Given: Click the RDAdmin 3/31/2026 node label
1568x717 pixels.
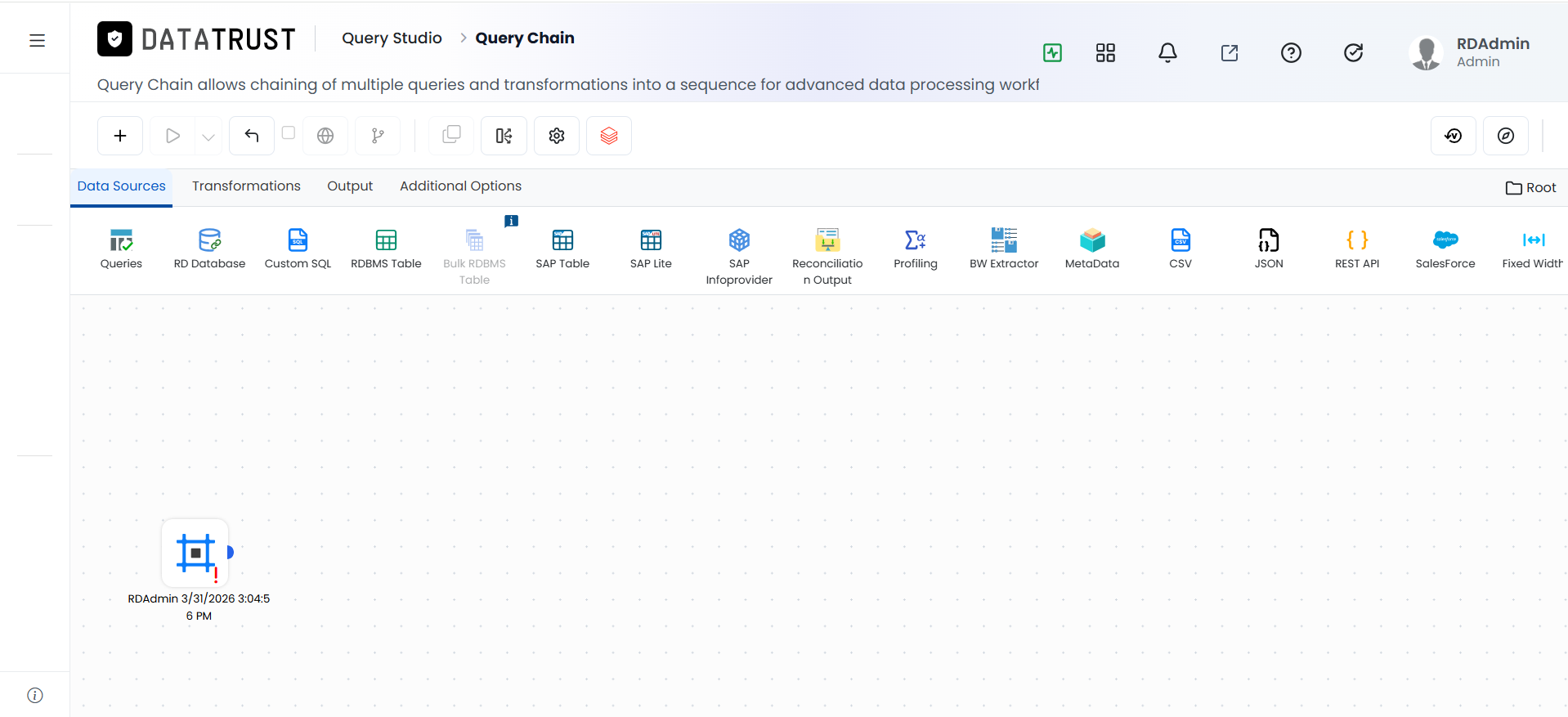Looking at the screenshot, I should pos(199,607).
